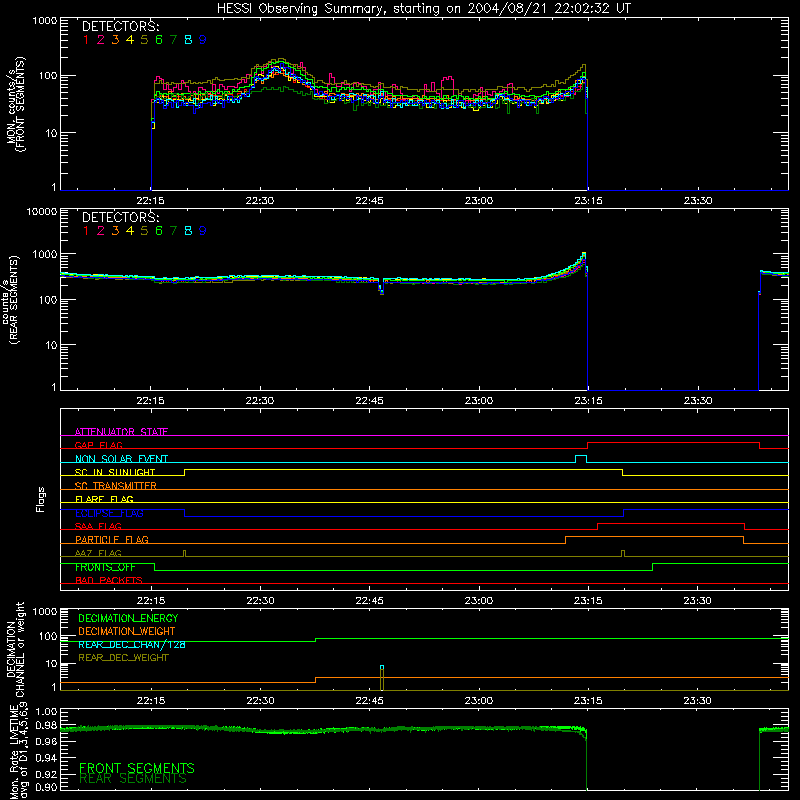800x800 pixels.
Task: Click red detector 1 in rear segments legend
Action: point(86,231)
